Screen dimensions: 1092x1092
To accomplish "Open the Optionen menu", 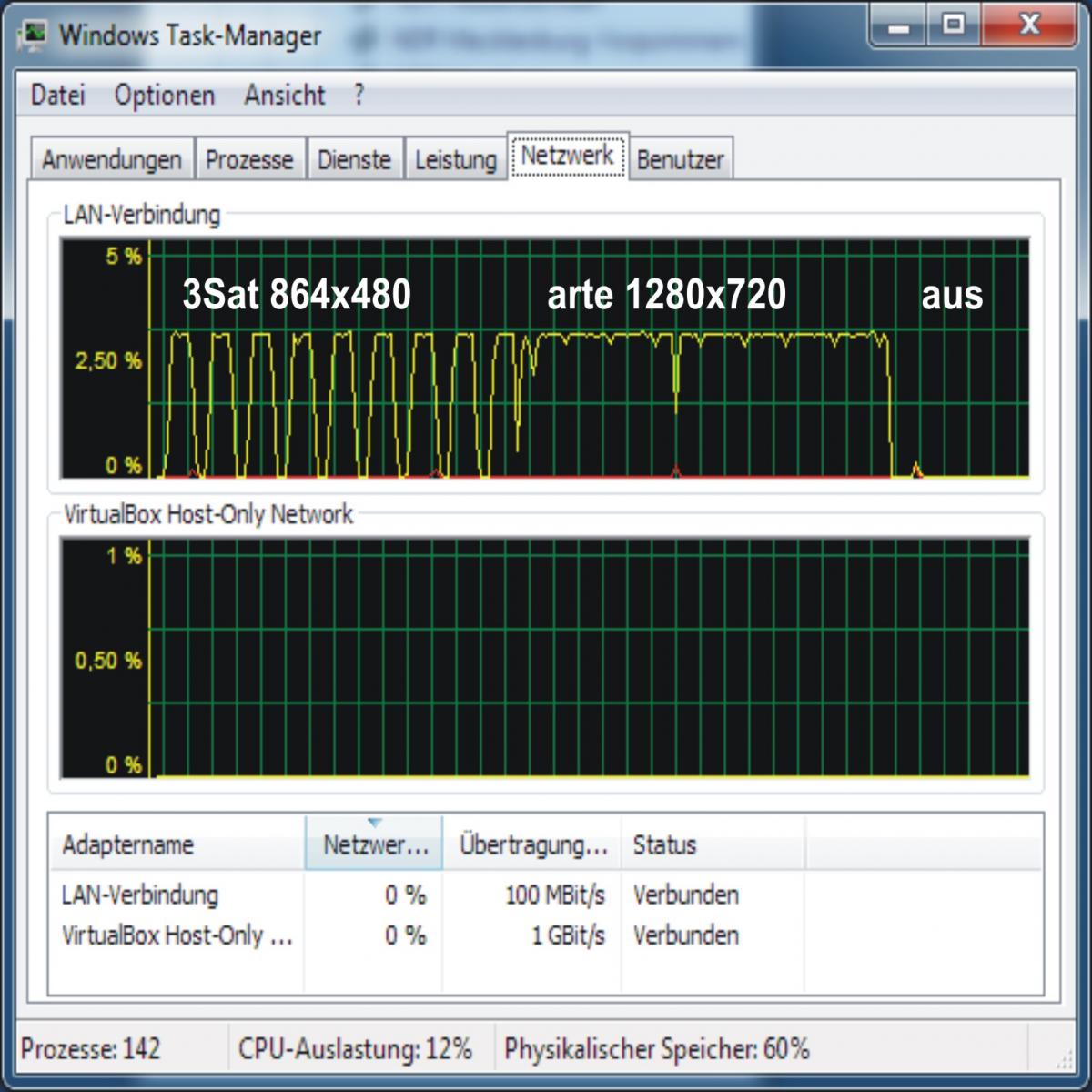I will (165, 96).
